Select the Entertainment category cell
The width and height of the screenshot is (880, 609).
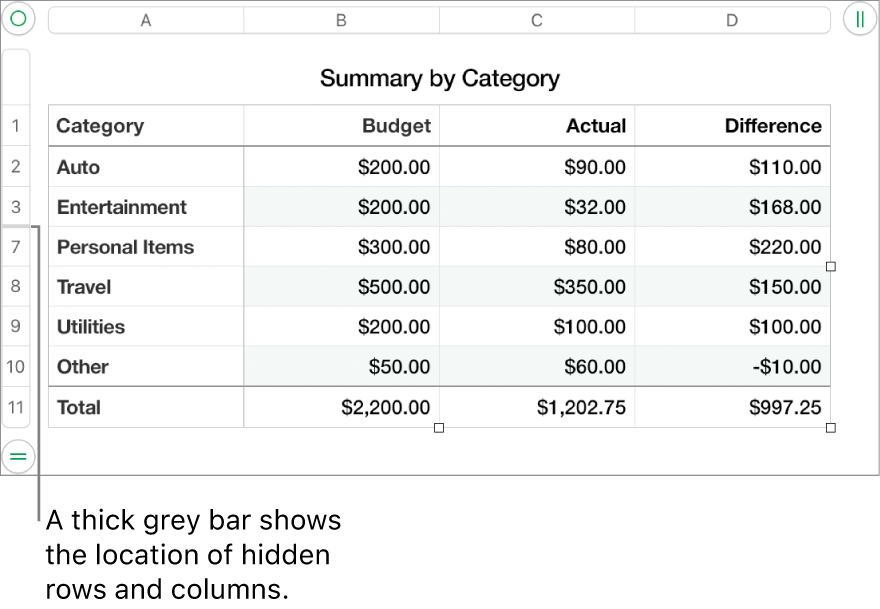[x=146, y=207]
